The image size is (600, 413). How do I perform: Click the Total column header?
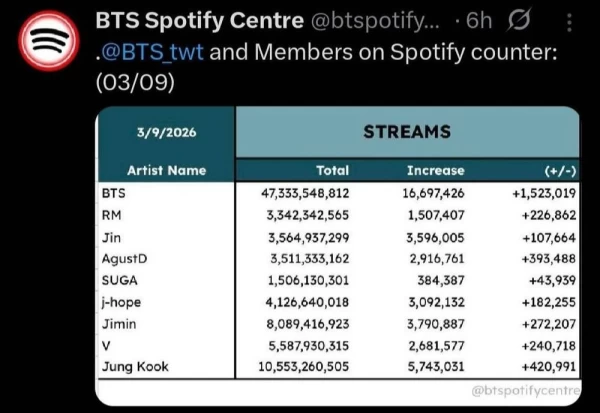coord(333,170)
